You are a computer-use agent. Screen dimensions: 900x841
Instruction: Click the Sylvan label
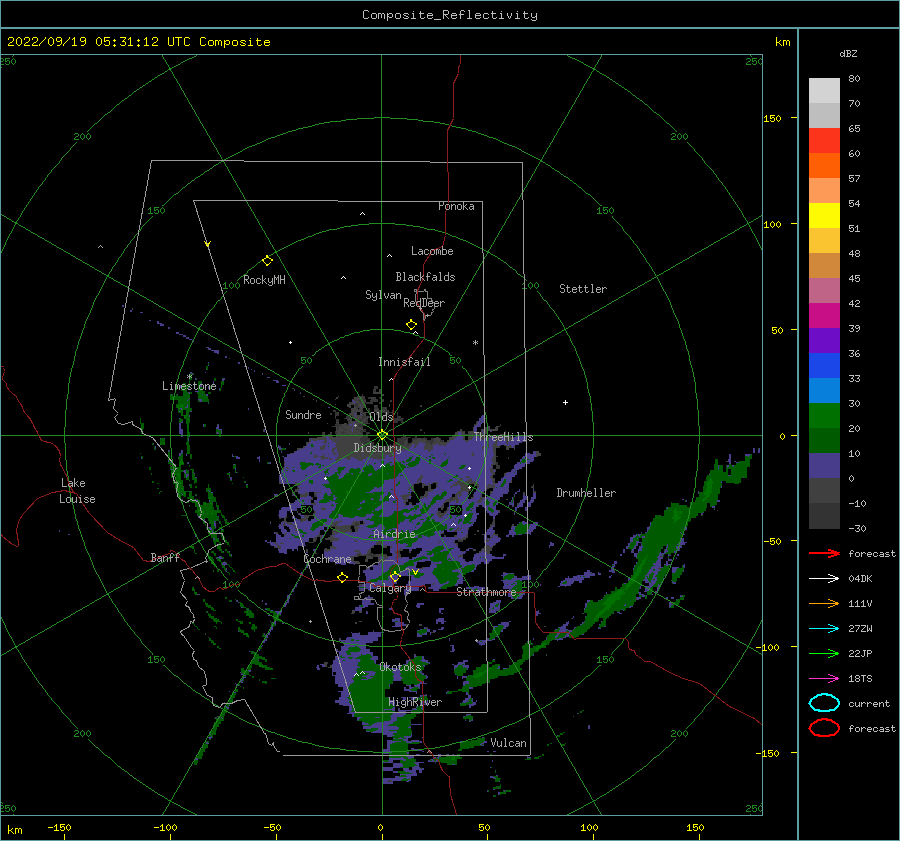tap(383, 295)
